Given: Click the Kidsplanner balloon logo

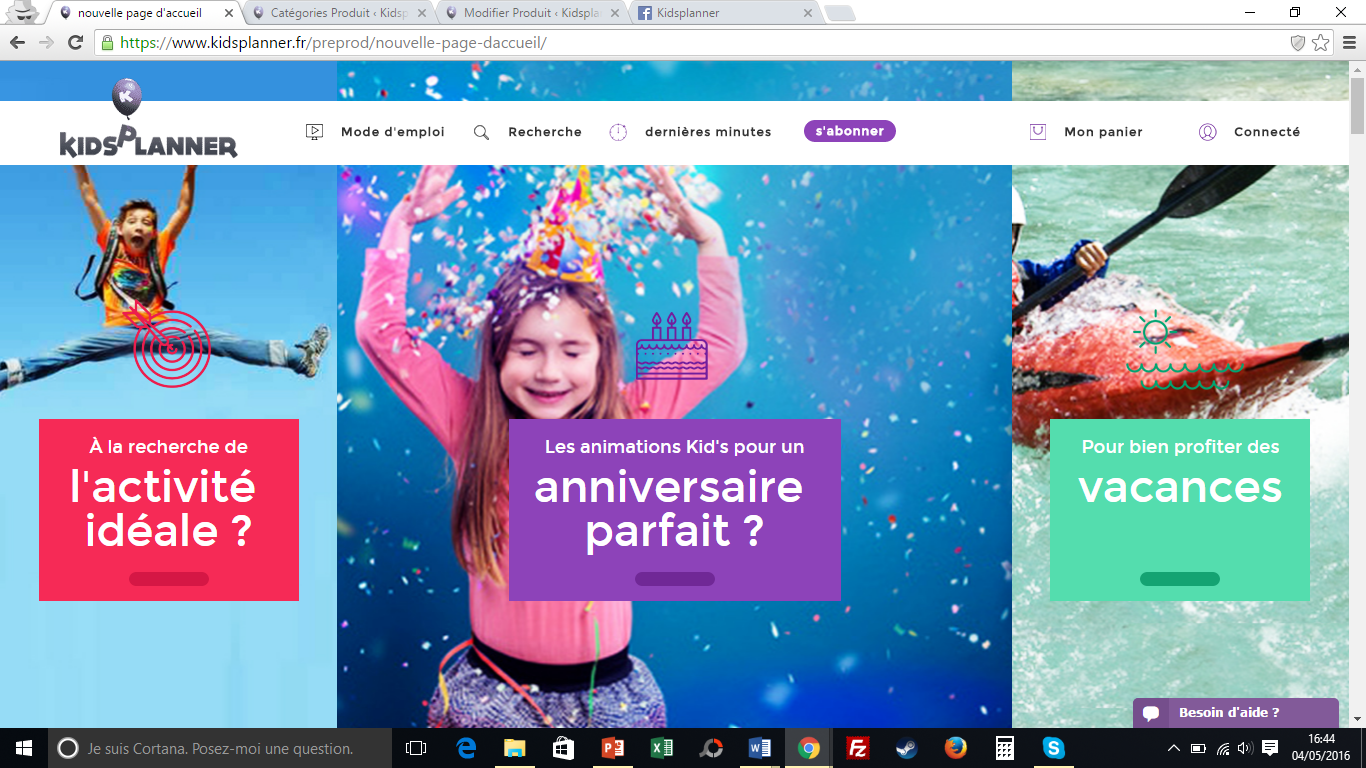Looking at the screenshot, I should coord(148,123).
